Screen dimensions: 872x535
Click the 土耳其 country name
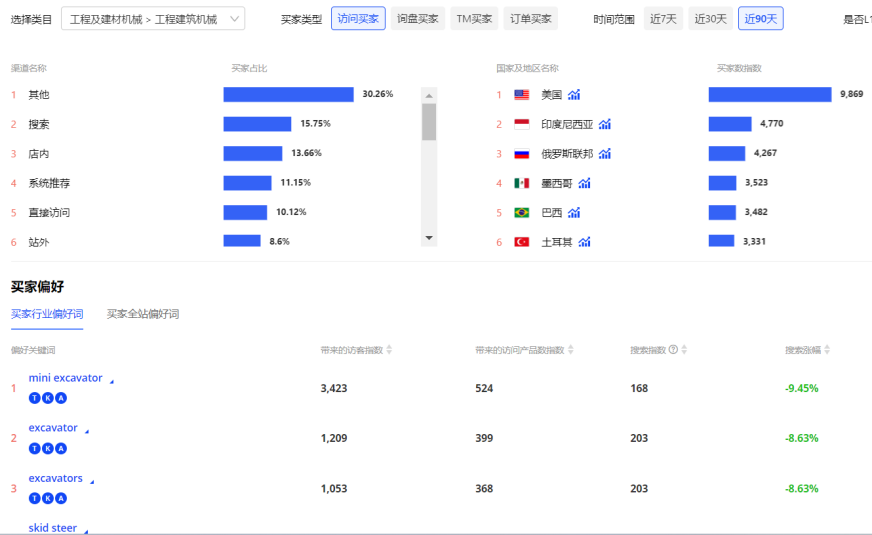[x=557, y=242]
